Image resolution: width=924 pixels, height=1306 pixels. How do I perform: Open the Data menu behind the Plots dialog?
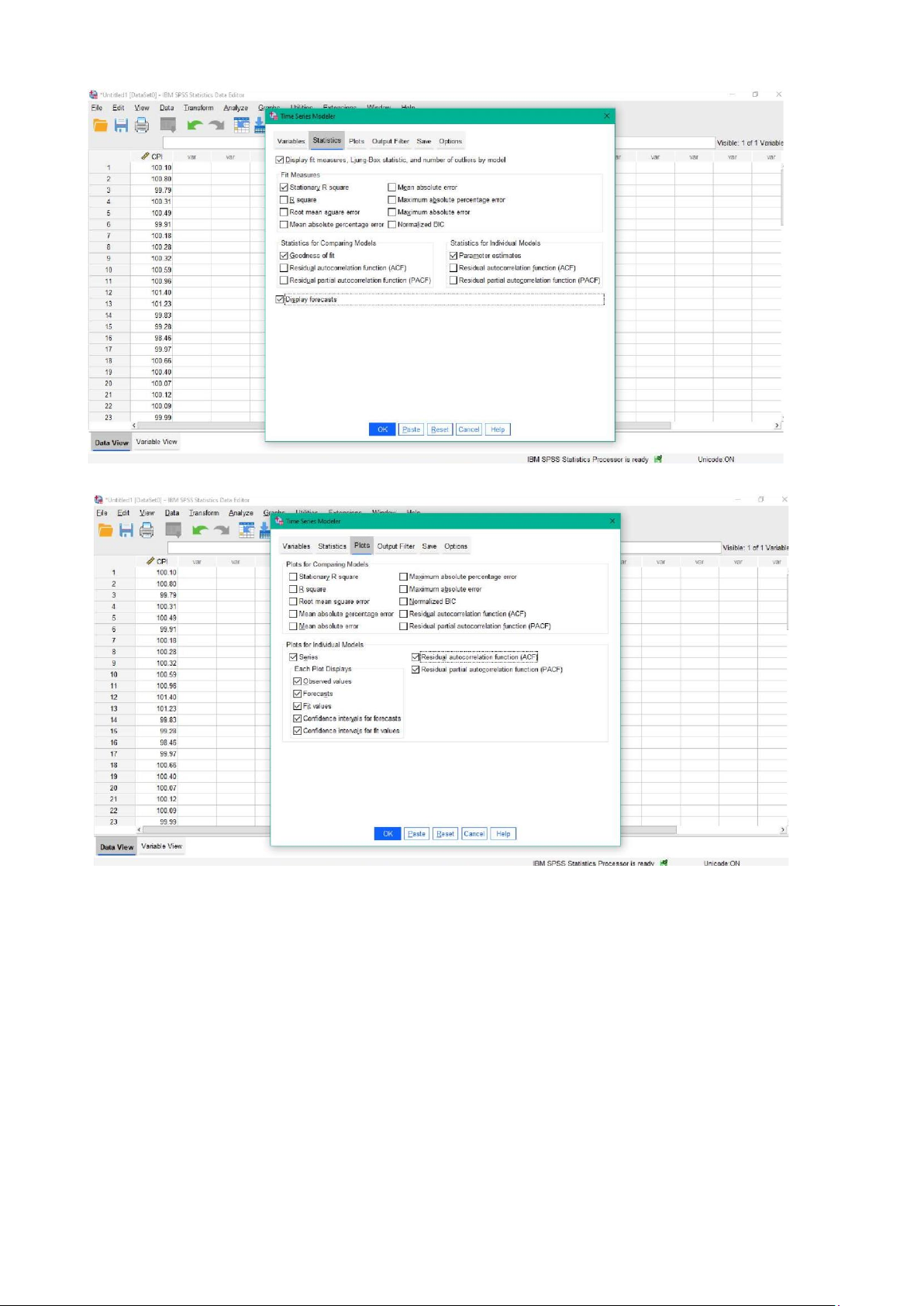[172, 513]
